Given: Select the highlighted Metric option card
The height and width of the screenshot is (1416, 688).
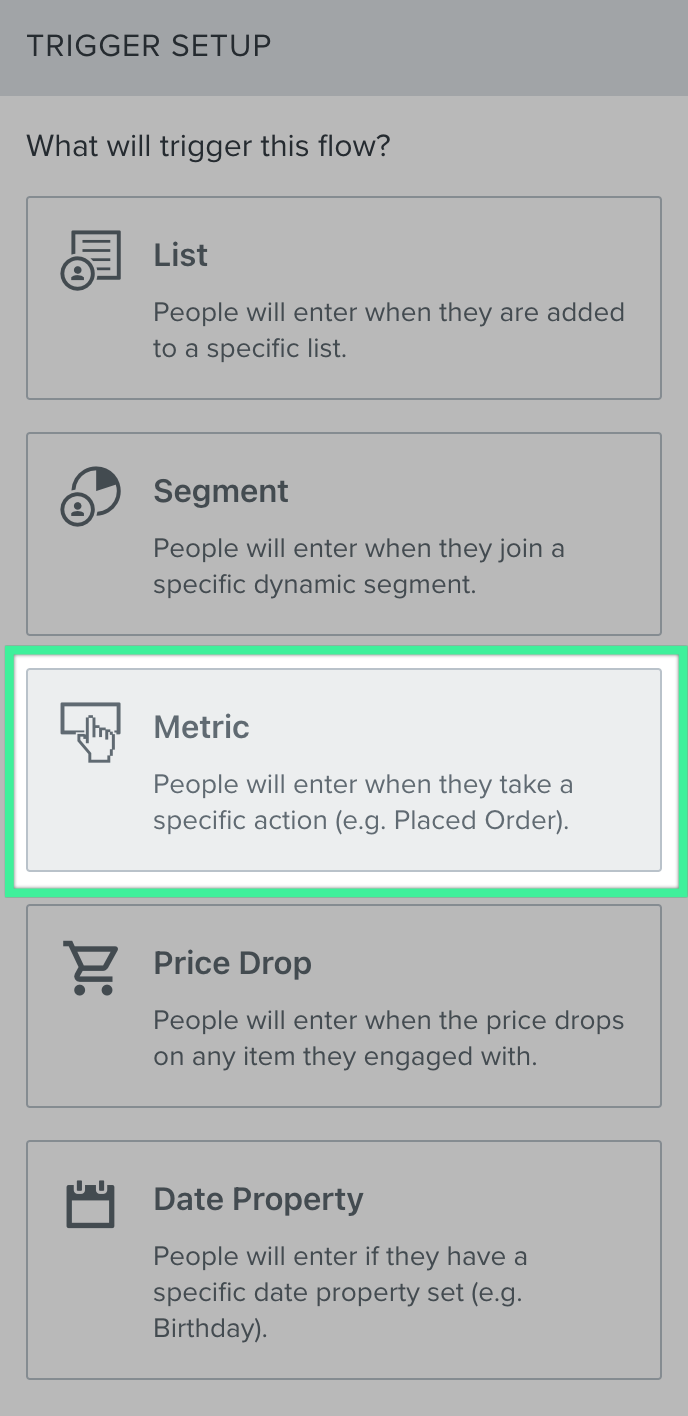Looking at the screenshot, I should point(344,770).
